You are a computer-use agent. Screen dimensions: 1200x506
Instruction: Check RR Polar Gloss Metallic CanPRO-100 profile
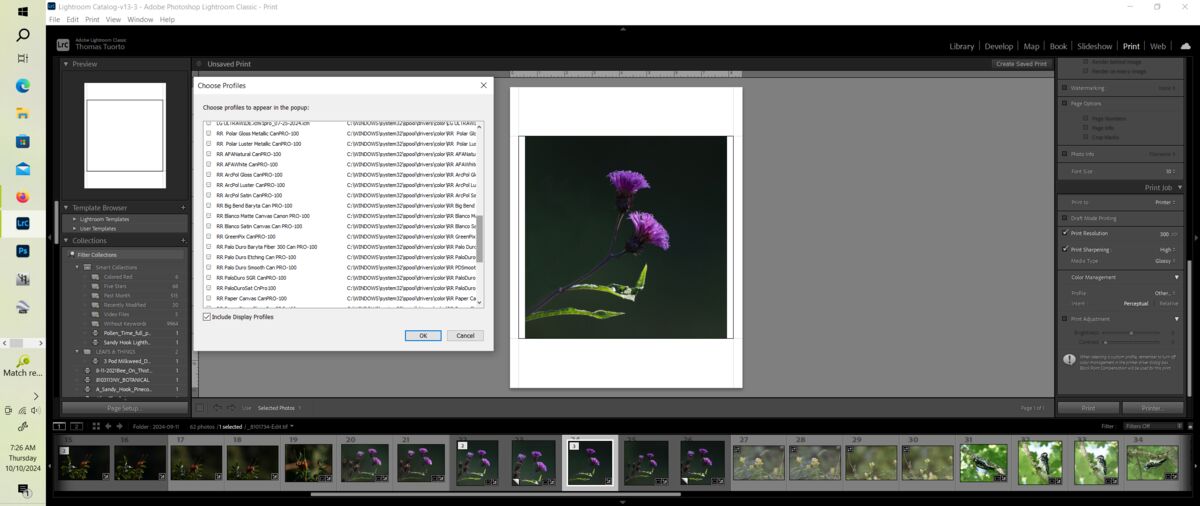pos(209,133)
